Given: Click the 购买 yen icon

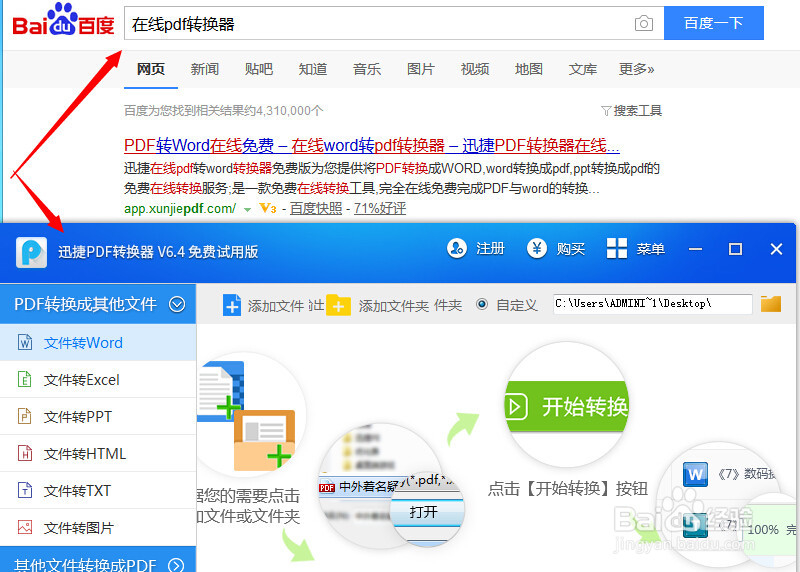Looking at the screenshot, I should tap(536, 248).
